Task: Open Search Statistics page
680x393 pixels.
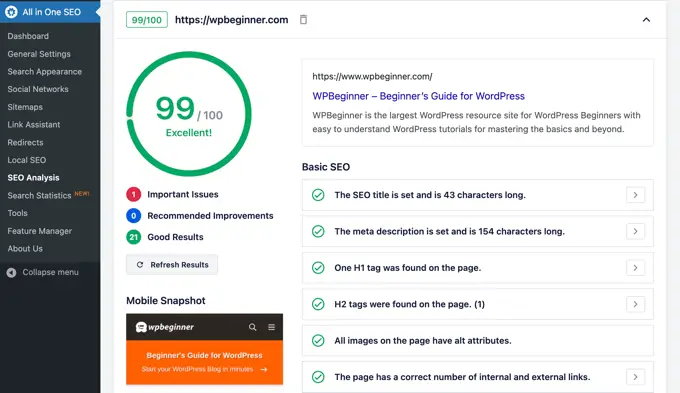Action: tap(39, 196)
